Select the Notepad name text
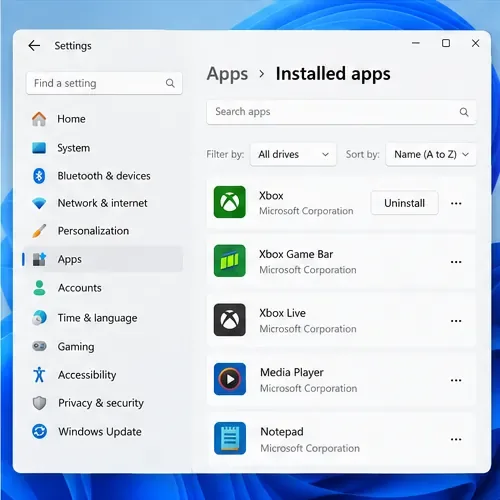 coord(282,432)
